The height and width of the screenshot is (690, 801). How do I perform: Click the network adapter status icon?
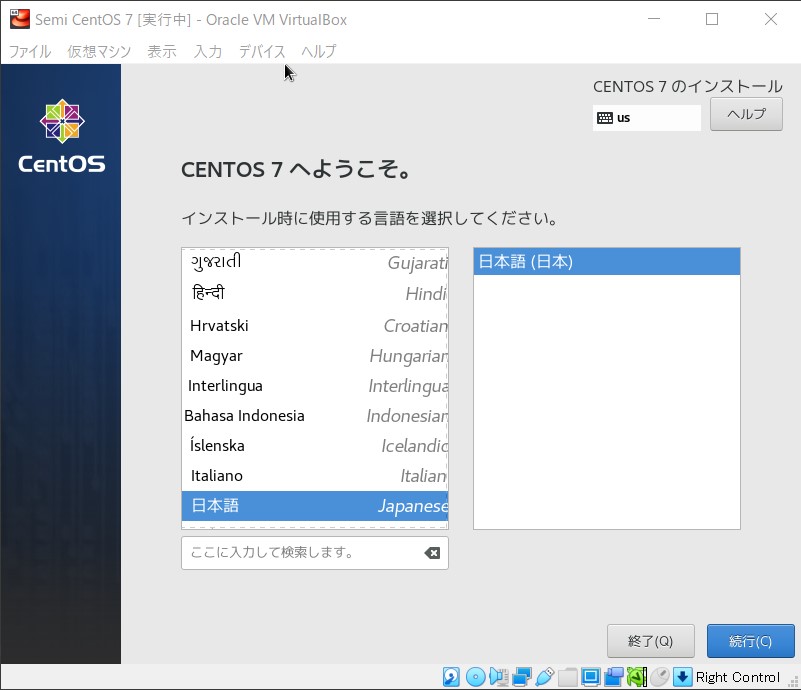522,677
